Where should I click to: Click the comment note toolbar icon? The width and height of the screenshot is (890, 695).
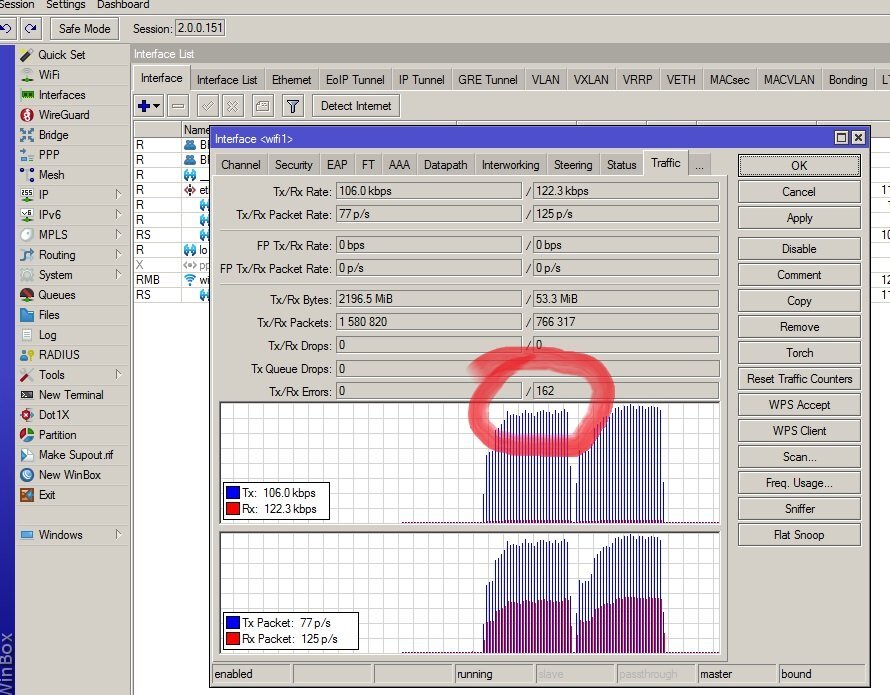pyautogui.click(x=262, y=106)
